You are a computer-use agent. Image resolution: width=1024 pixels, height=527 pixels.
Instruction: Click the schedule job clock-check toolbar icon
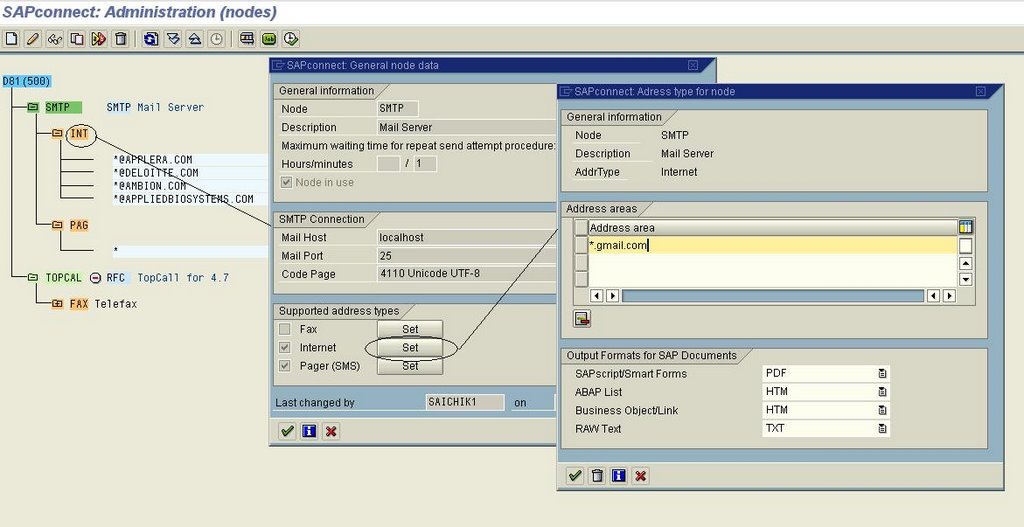291,39
